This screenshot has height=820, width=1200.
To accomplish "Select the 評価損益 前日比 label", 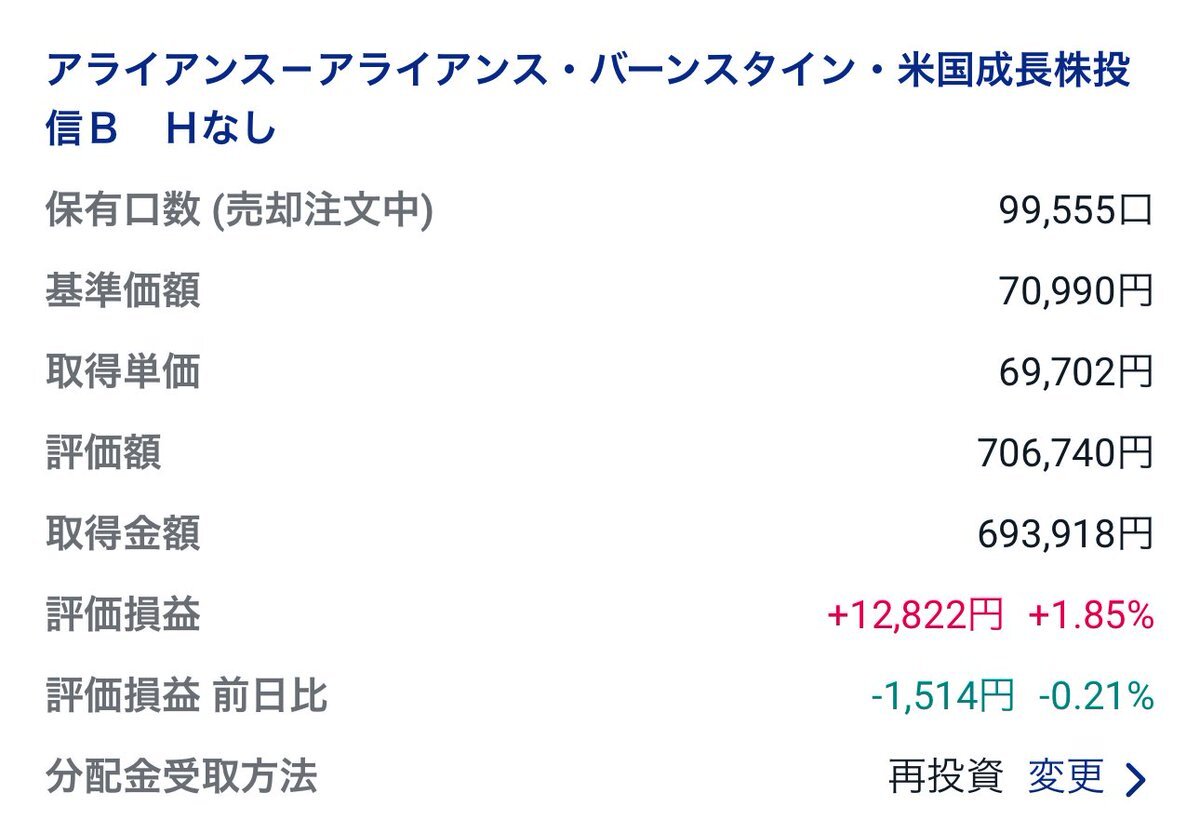I will pyautogui.click(x=187, y=696).
